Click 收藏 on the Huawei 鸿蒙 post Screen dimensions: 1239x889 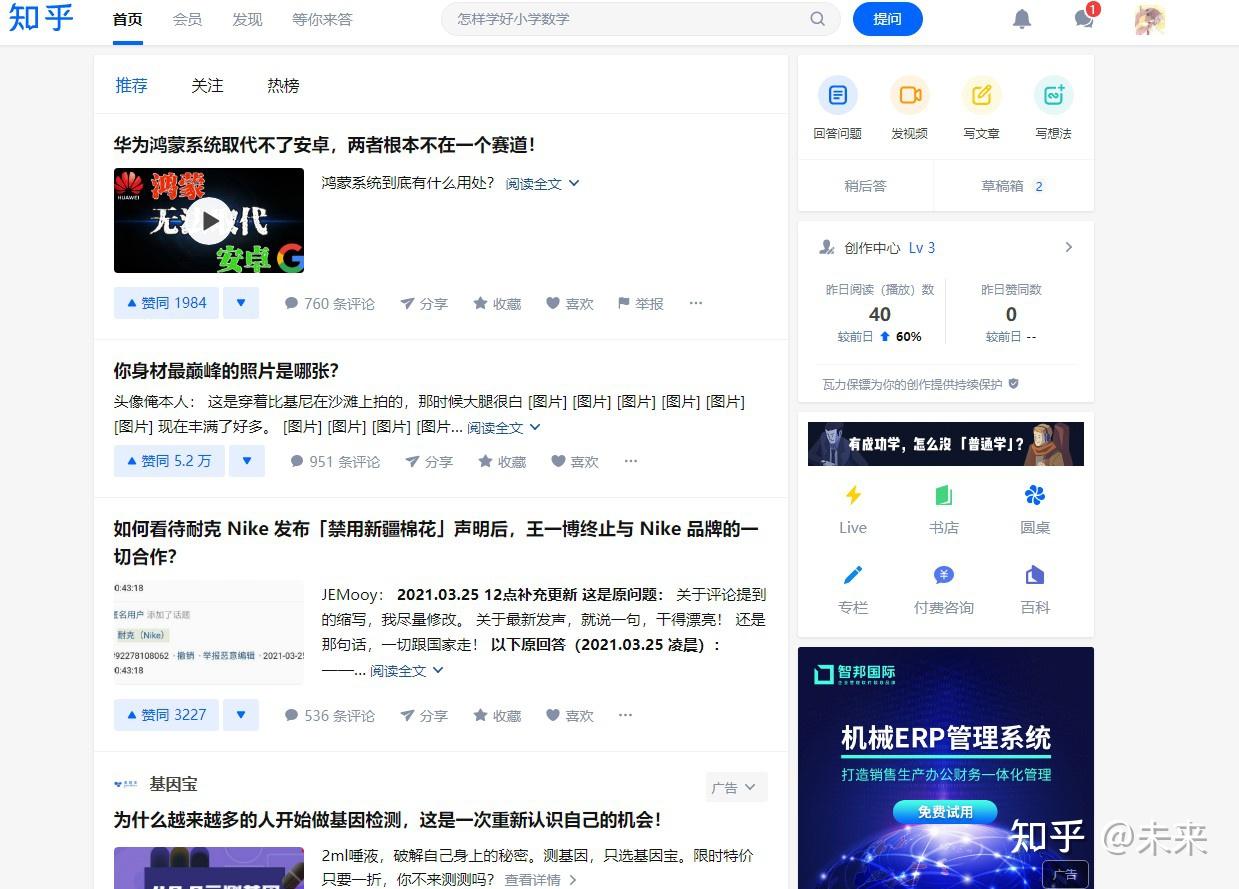point(497,303)
